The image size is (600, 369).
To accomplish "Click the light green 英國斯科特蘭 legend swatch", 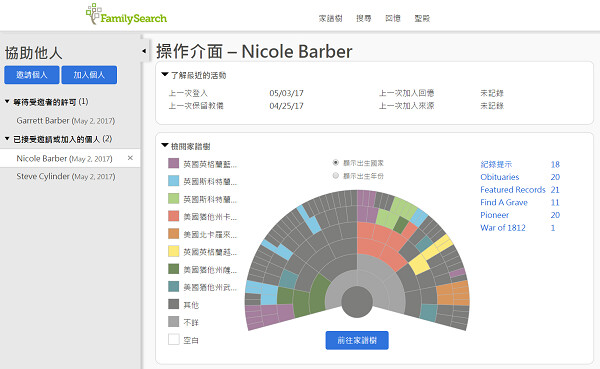I will [x=174, y=198].
